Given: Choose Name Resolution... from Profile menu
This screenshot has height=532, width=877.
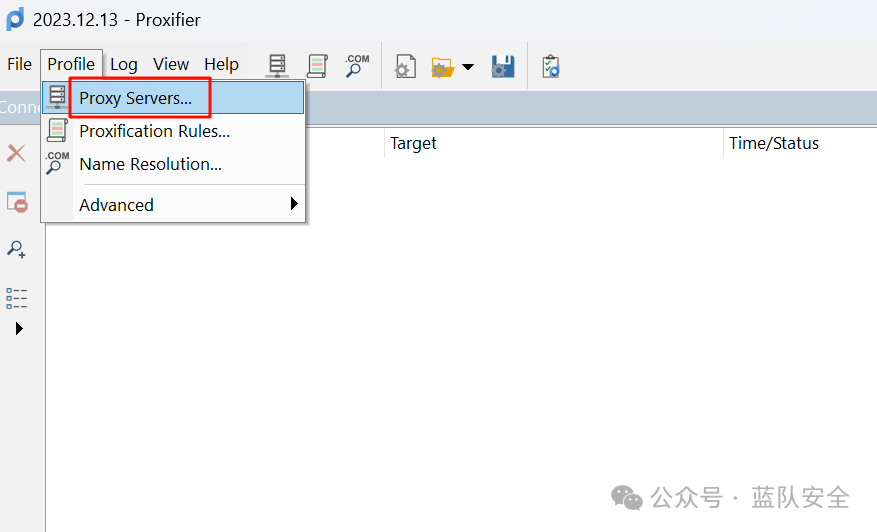Looking at the screenshot, I should click(x=173, y=164).
